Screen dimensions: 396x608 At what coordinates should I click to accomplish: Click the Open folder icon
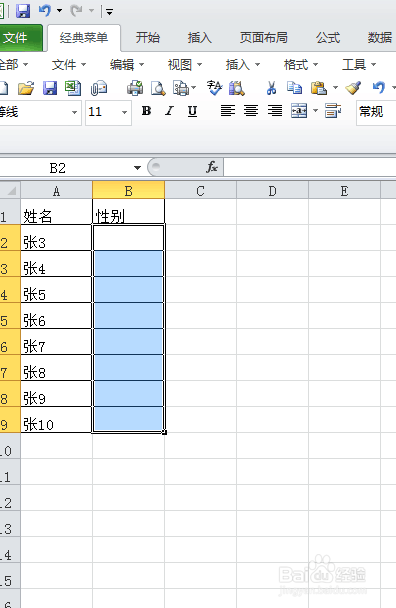26,88
